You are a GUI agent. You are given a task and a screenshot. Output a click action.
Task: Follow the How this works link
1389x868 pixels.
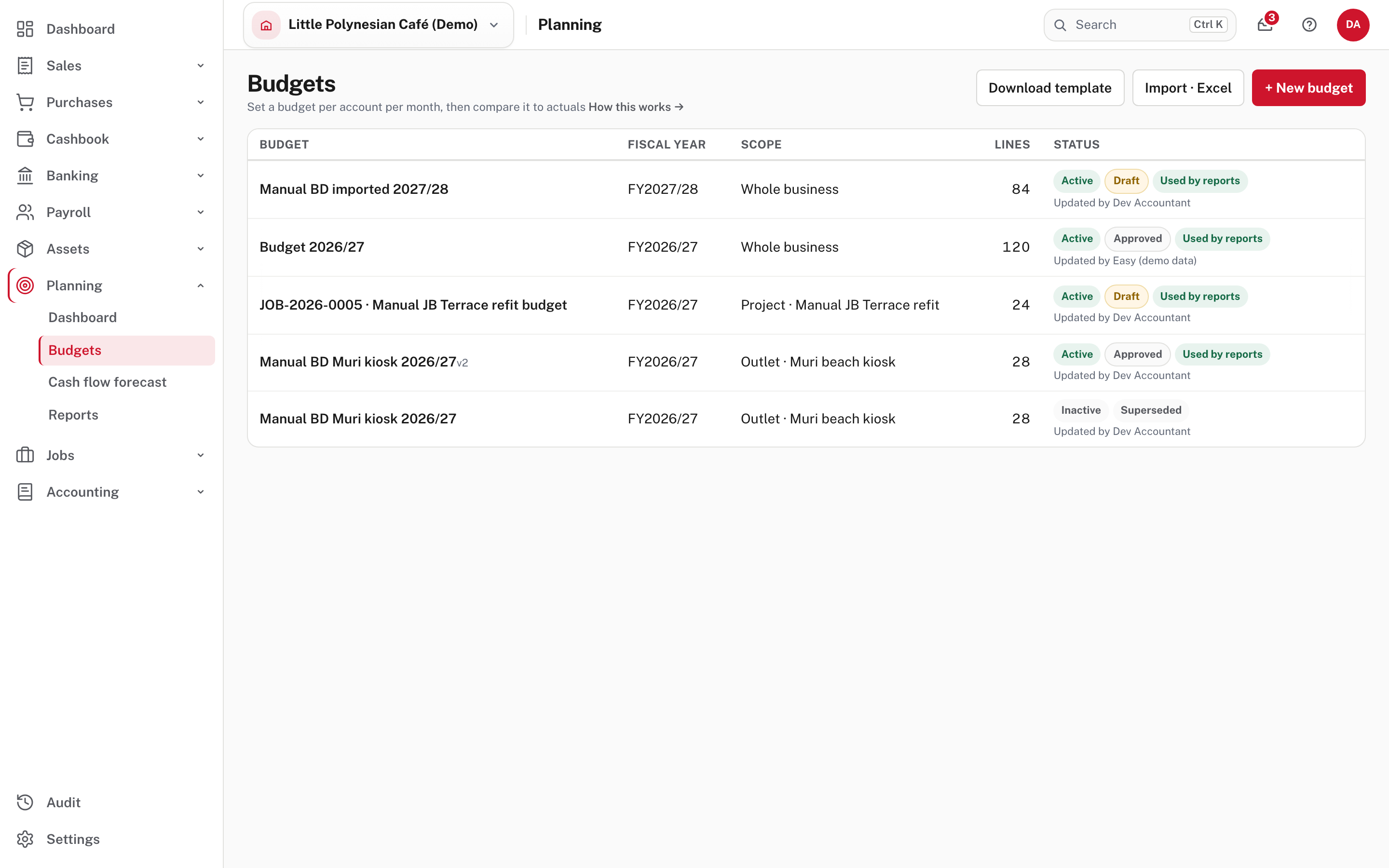635,107
